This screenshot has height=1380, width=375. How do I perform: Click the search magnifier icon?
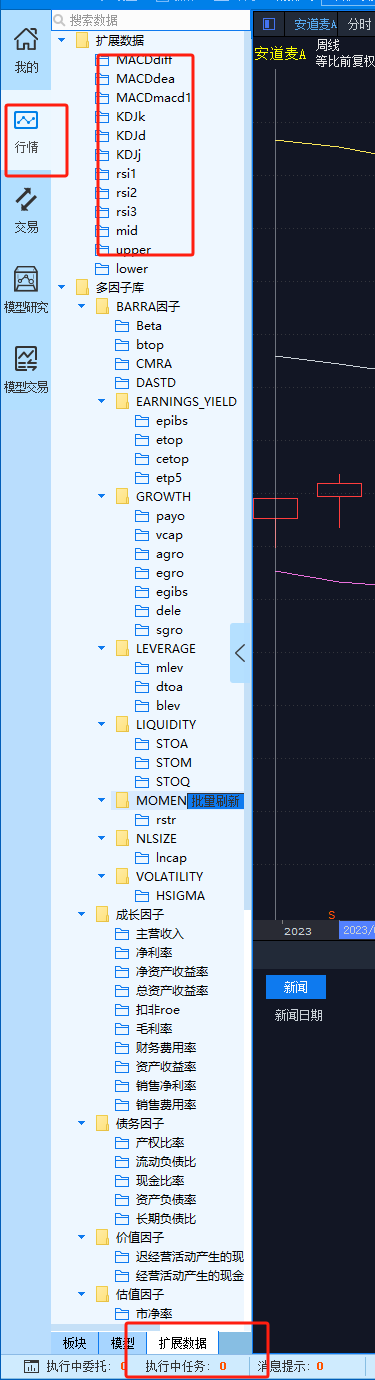(60, 20)
